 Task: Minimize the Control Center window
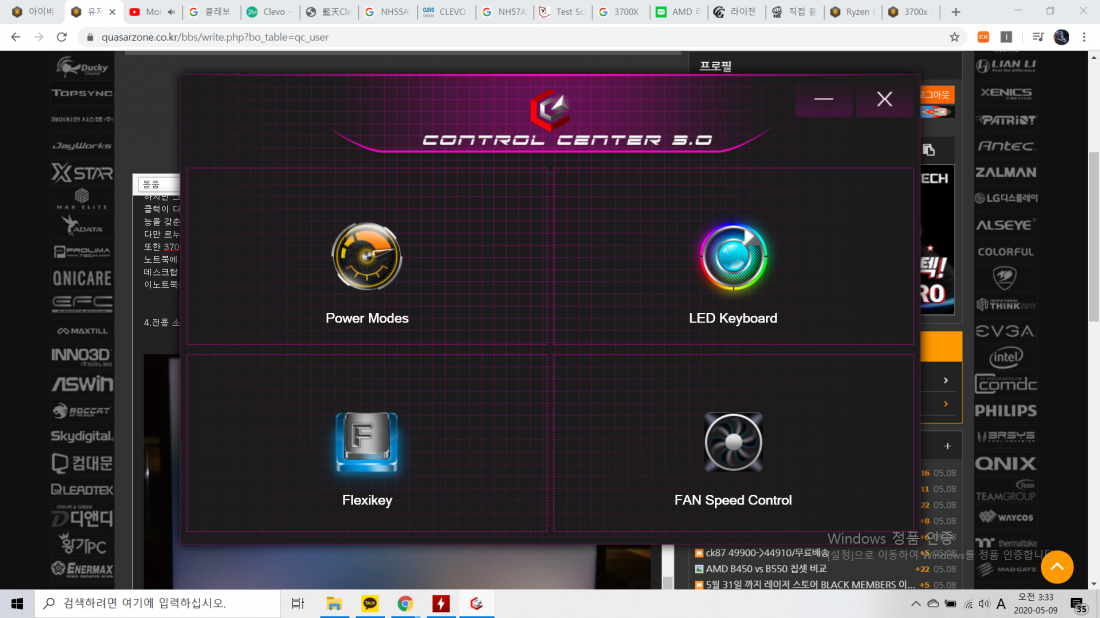pyautogui.click(x=824, y=99)
